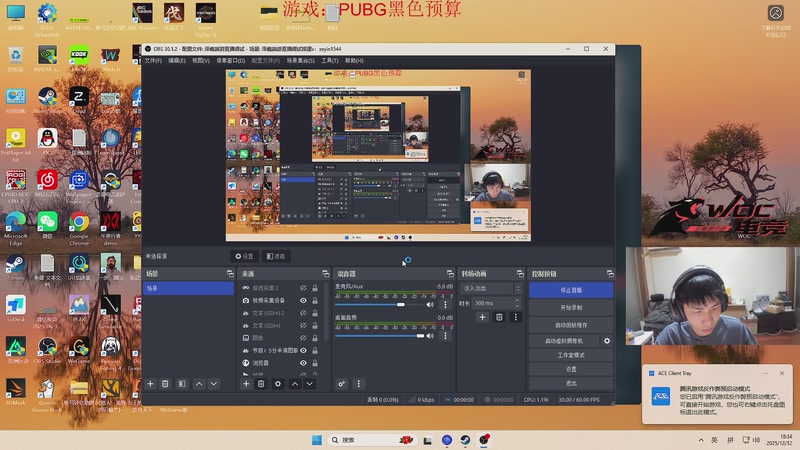
Task: Mute the 桌面音频 speaker icon
Action: coord(430,336)
